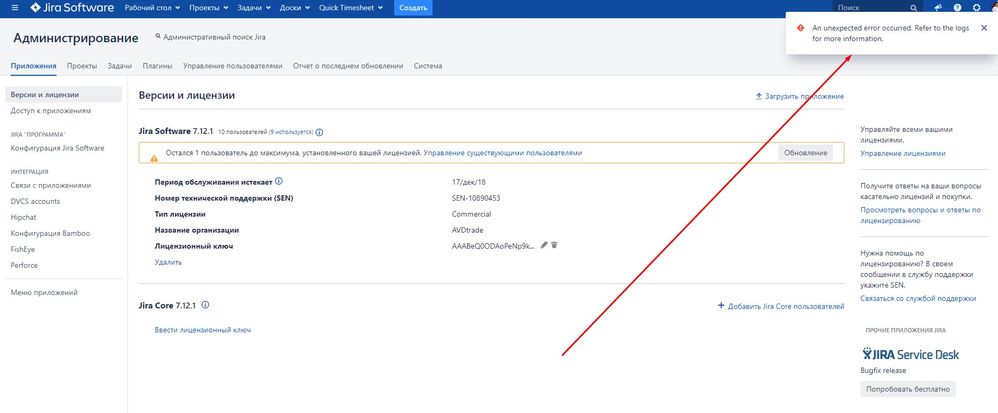
Task: Click the Попробовать бесплатно button
Action: pos(908,389)
